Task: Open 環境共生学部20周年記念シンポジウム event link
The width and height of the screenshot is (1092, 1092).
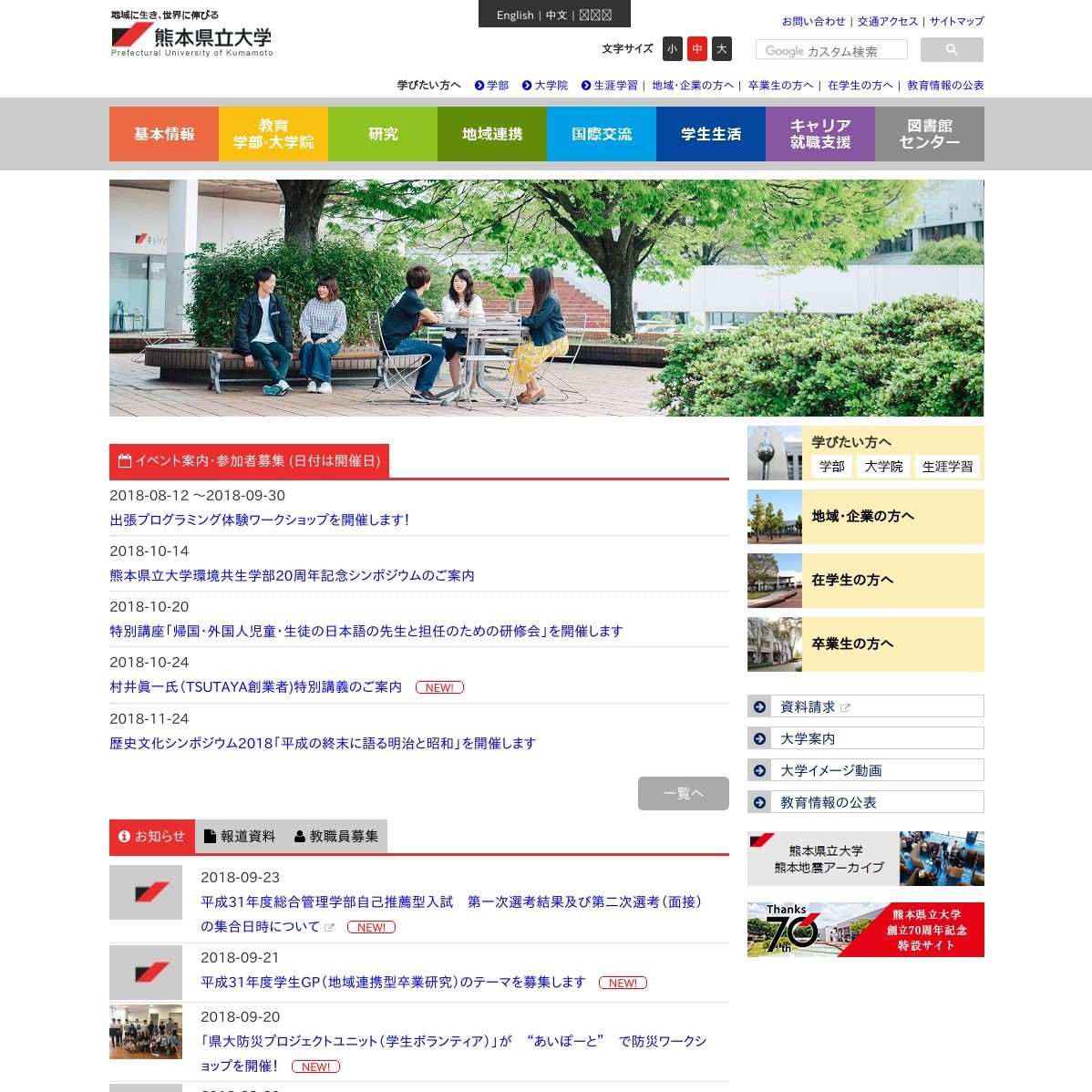Action: coord(292,576)
